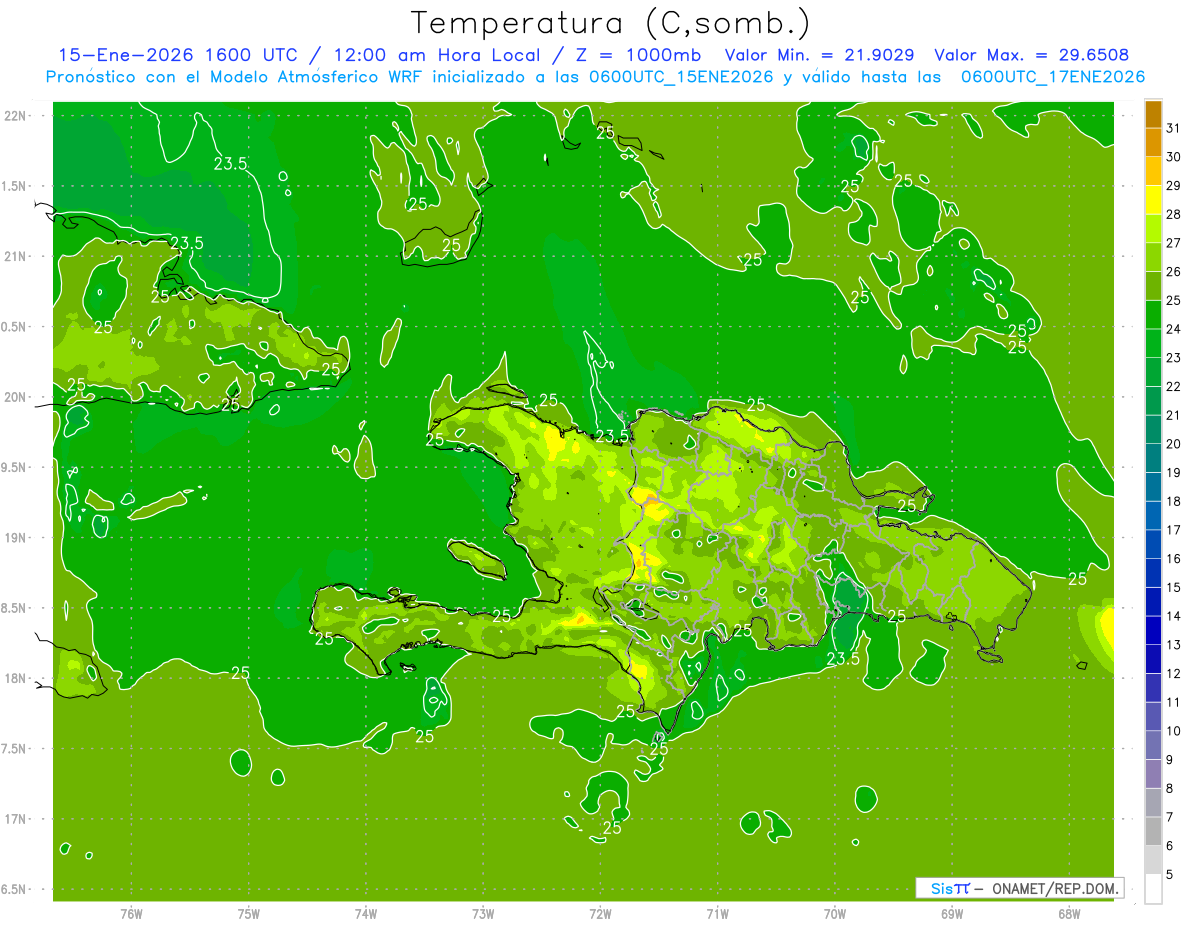The height and width of the screenshot is (927, 1200).
Task: Pick the yellow color scale segment between 28 and 29
Action: 1154,200
